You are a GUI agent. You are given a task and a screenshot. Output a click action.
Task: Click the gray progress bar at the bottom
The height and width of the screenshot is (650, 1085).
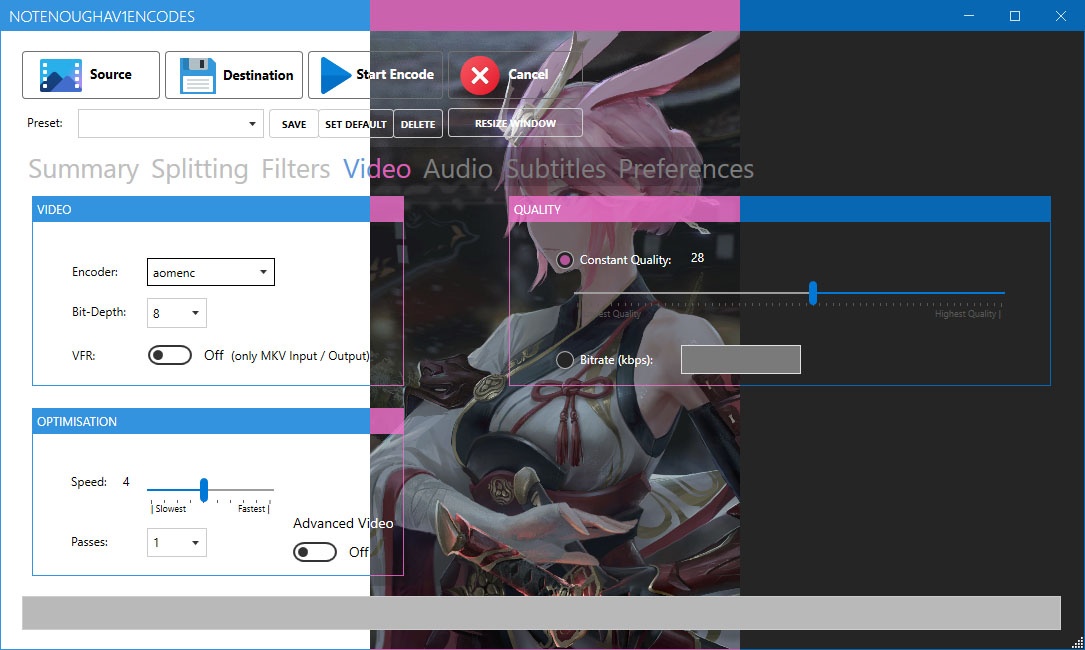pos(541,613)
